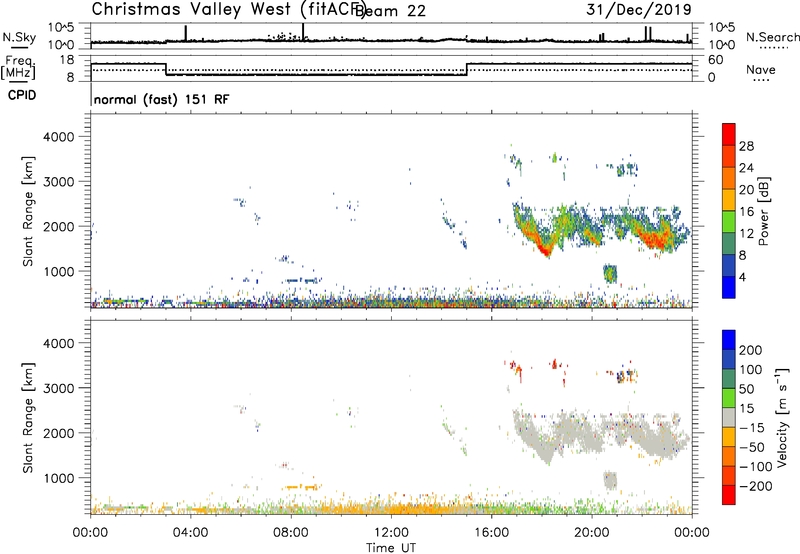Click the date '31/Dec/2019'
Screen dimensions: 800x554
[x=639, y=9]
